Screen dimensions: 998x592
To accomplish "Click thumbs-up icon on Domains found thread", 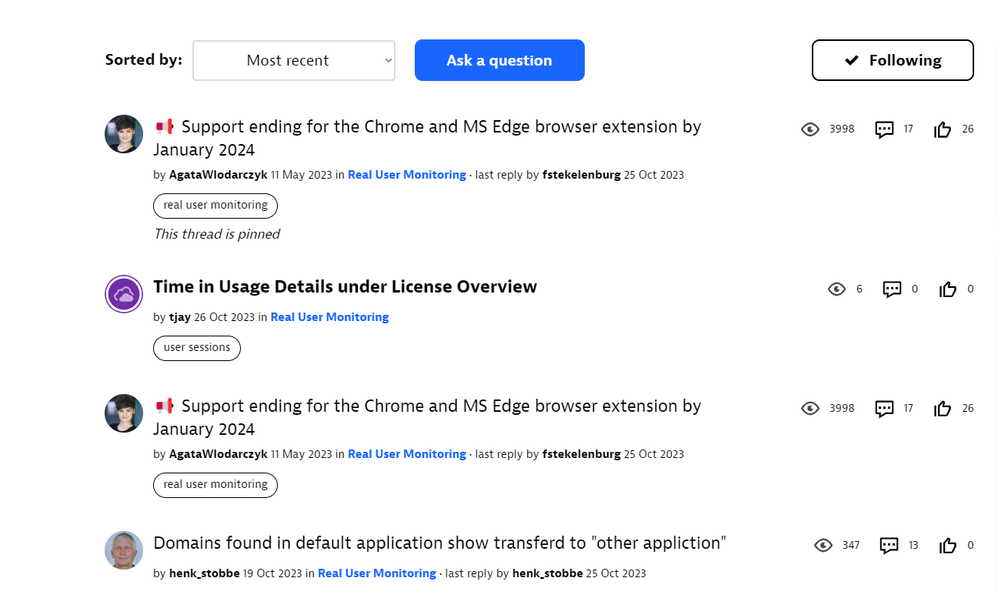I will pyautogui.click(x=948, y=545).
